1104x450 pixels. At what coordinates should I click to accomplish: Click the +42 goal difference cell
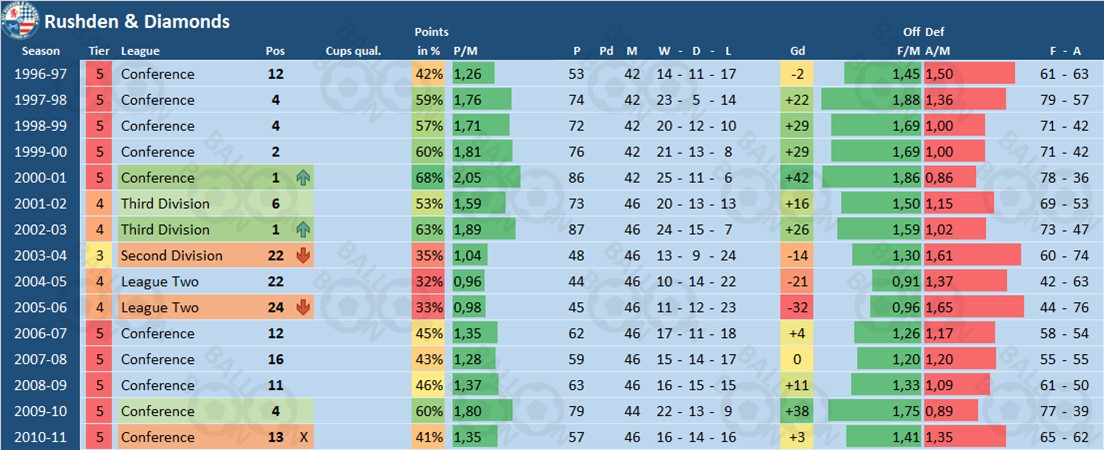pos(797,178)
